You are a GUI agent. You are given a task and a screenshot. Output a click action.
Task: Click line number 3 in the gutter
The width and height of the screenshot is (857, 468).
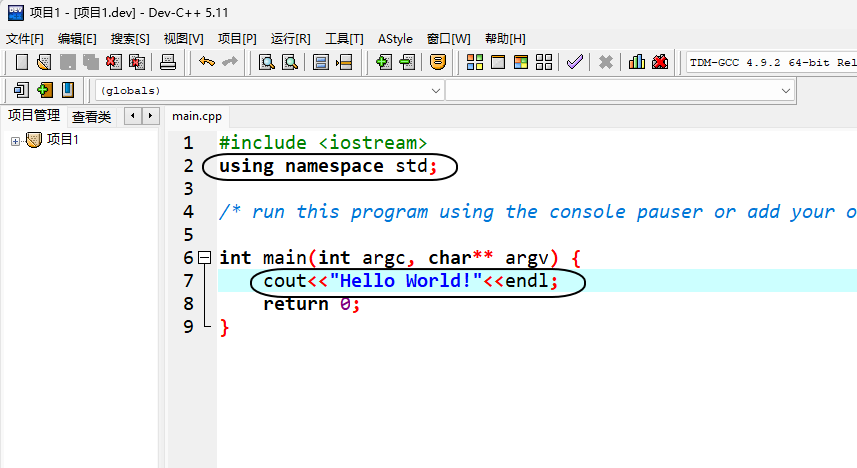point(189,189)
